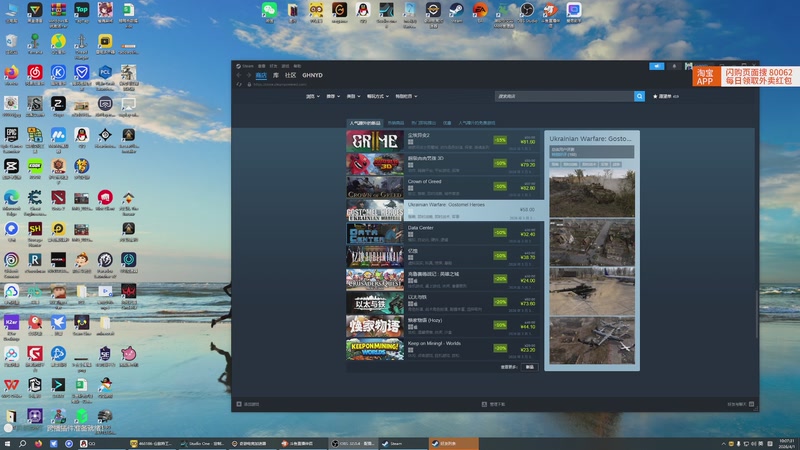
Task: Click the tank screenshot in preview panel
Action: [592, 193]
